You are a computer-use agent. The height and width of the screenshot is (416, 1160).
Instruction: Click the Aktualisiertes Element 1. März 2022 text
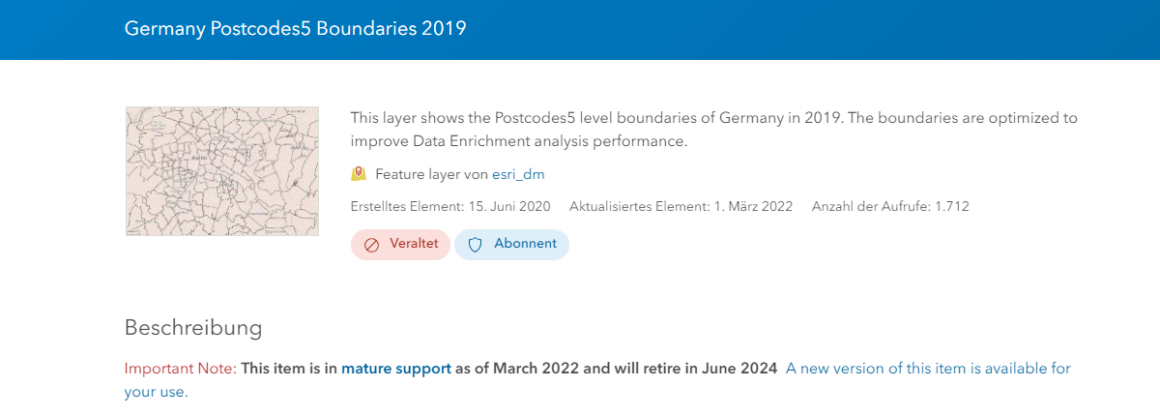tap(681, 207)
